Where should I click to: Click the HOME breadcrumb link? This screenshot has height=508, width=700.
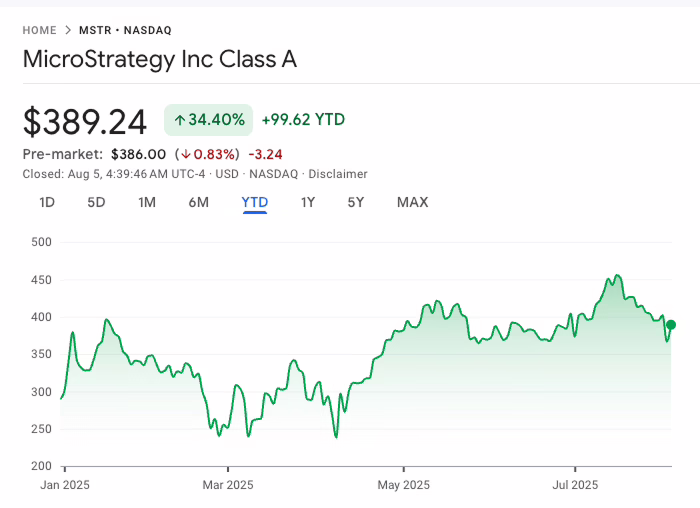tap(40, 30)
